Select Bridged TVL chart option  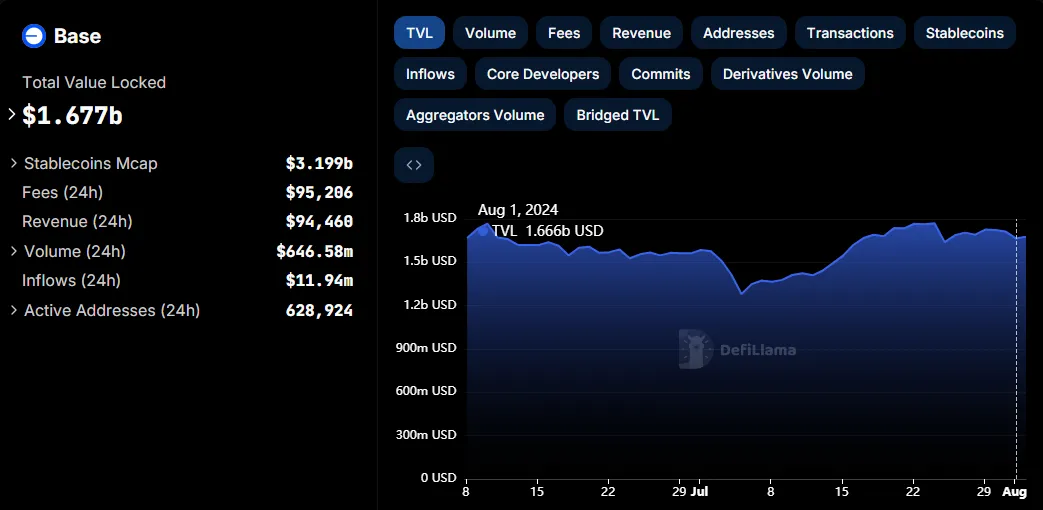617,115
